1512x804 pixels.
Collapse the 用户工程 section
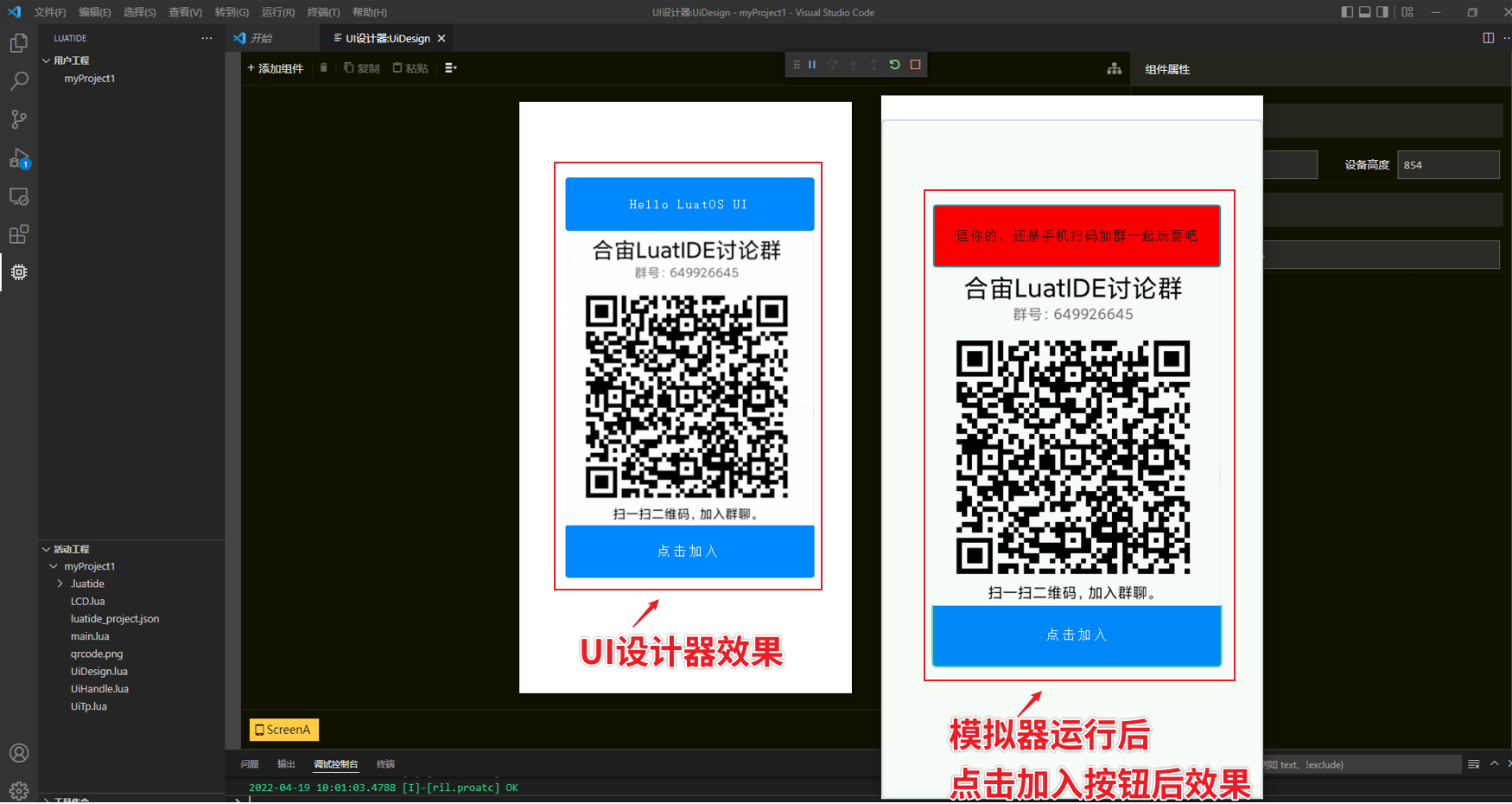[47, 60]
